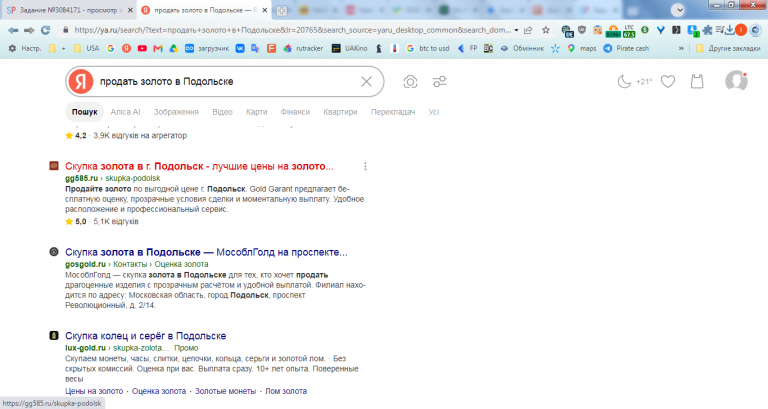Viewport: 768px width, 409px height.
Task: Open the Другие закладки folder
Action: [728, 48]
